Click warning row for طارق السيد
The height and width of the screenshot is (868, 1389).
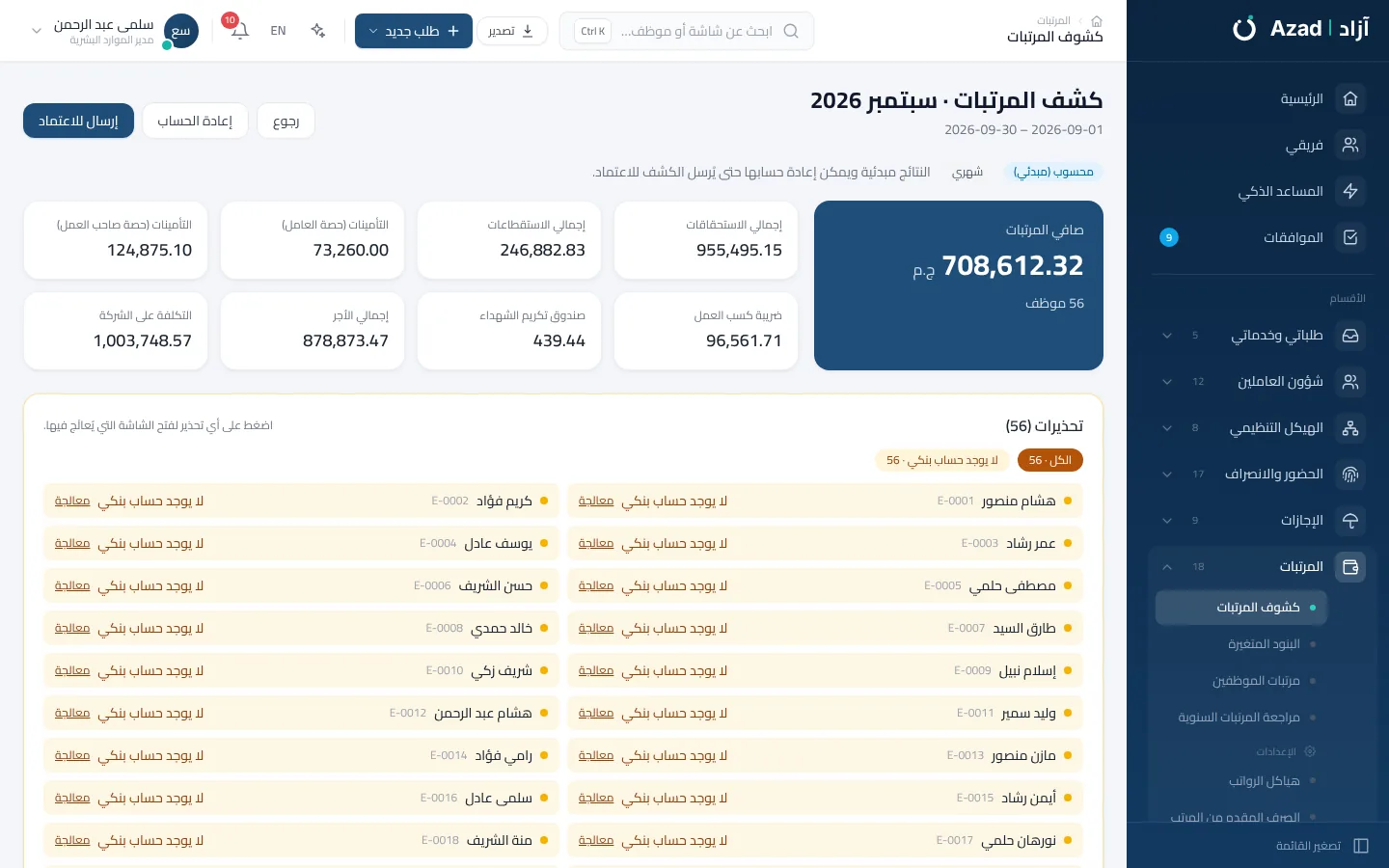(825, 629)
